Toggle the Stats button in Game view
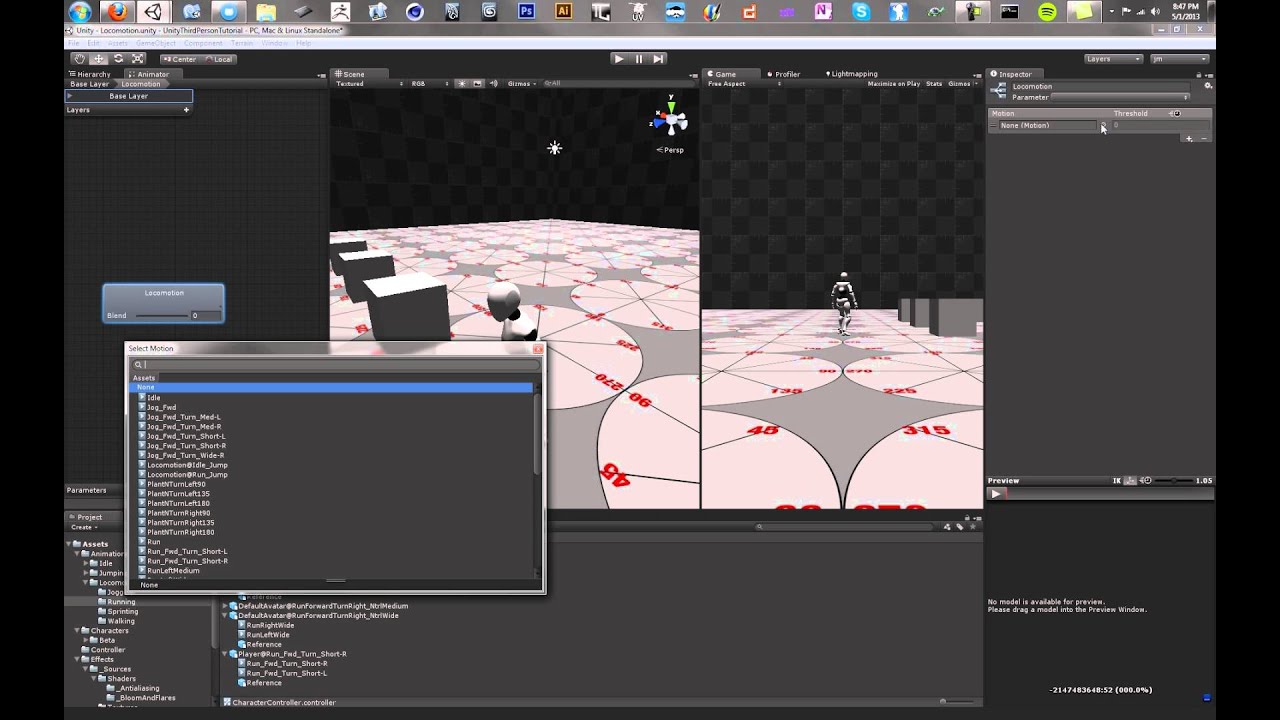 pos(934,84)
